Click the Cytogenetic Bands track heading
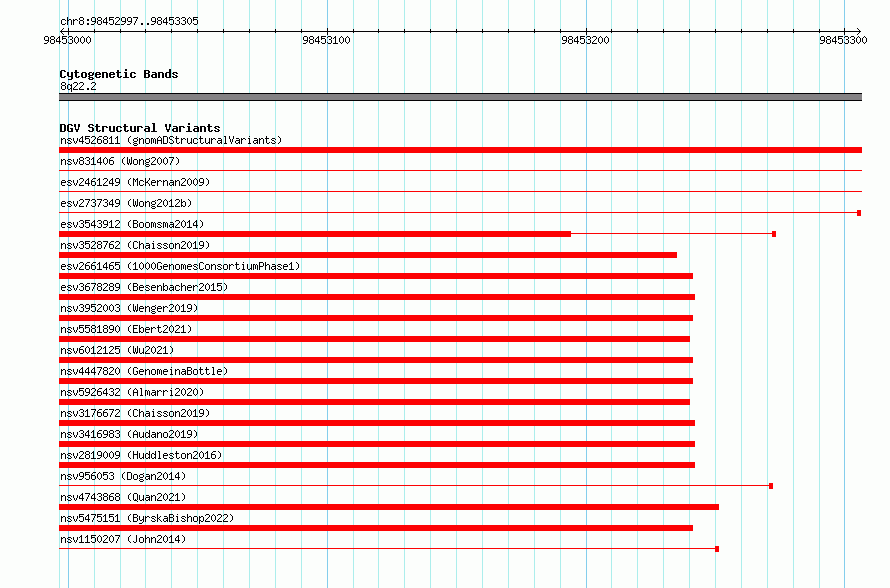Viewport: 890px width, 588px height. click(119, 74)
